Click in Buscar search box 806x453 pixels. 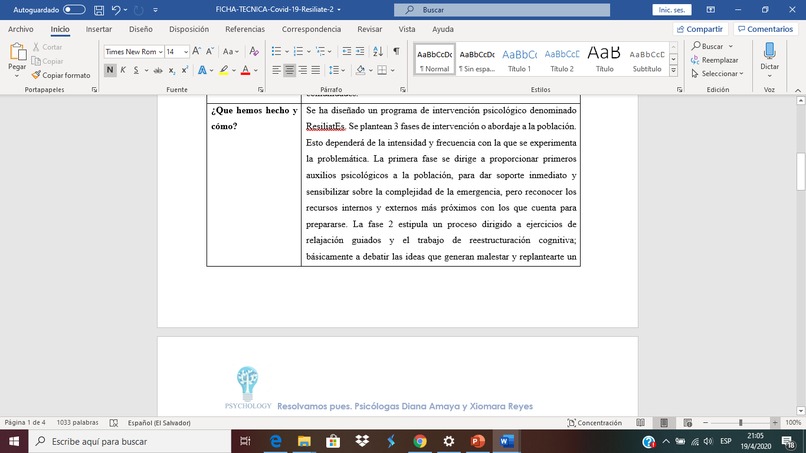(502, 10)
